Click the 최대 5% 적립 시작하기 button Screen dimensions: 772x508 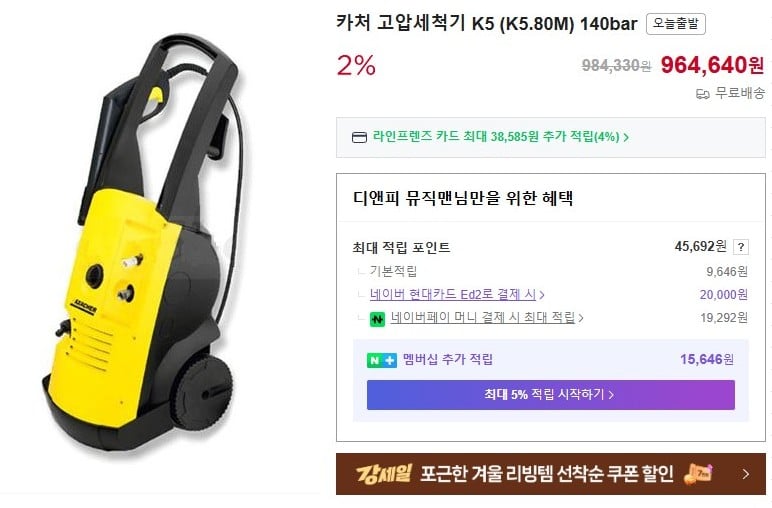550,395
